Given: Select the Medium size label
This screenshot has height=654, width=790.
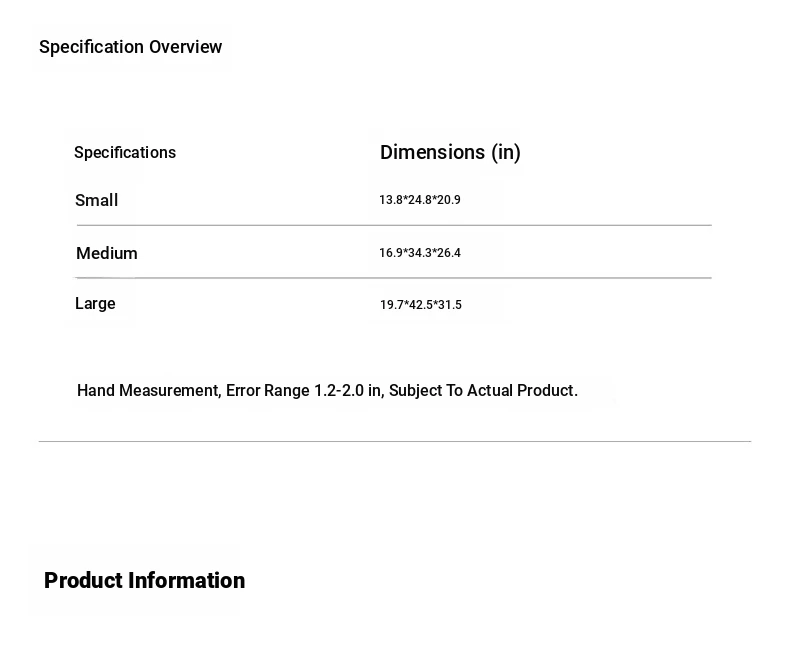Looking at the screenshot, I should [107, 253].
